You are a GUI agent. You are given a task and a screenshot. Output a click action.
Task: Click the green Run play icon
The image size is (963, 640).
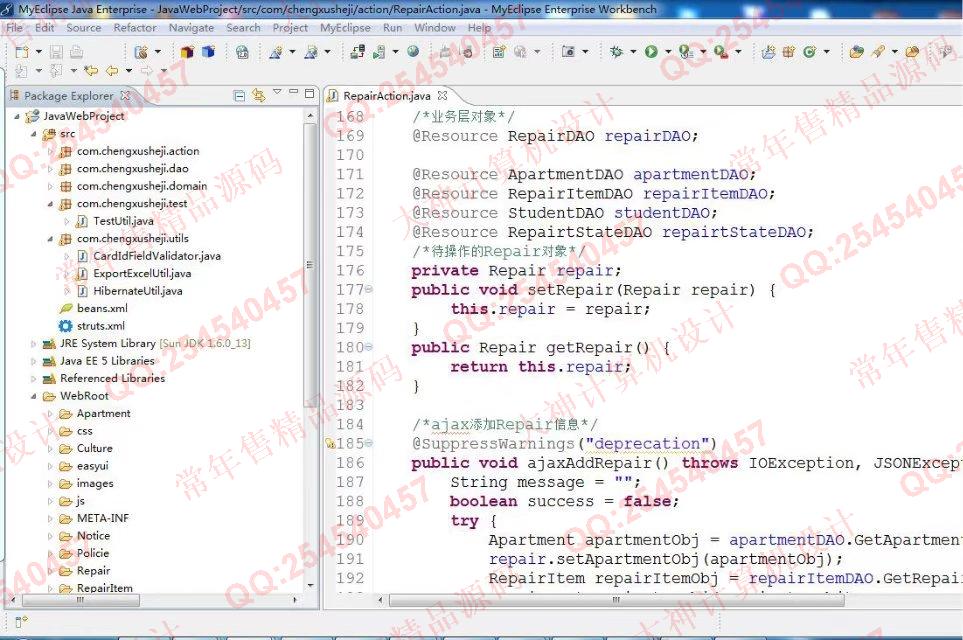651,52
